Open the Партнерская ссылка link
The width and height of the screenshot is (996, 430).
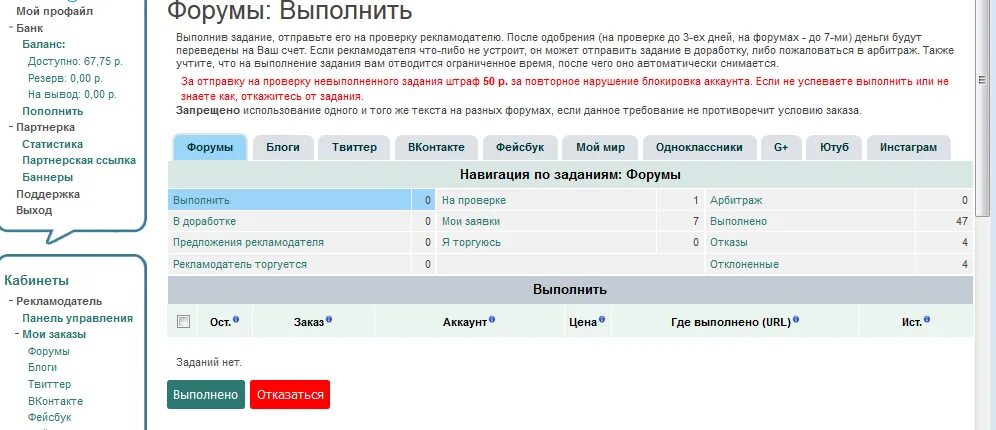[79, 161]
